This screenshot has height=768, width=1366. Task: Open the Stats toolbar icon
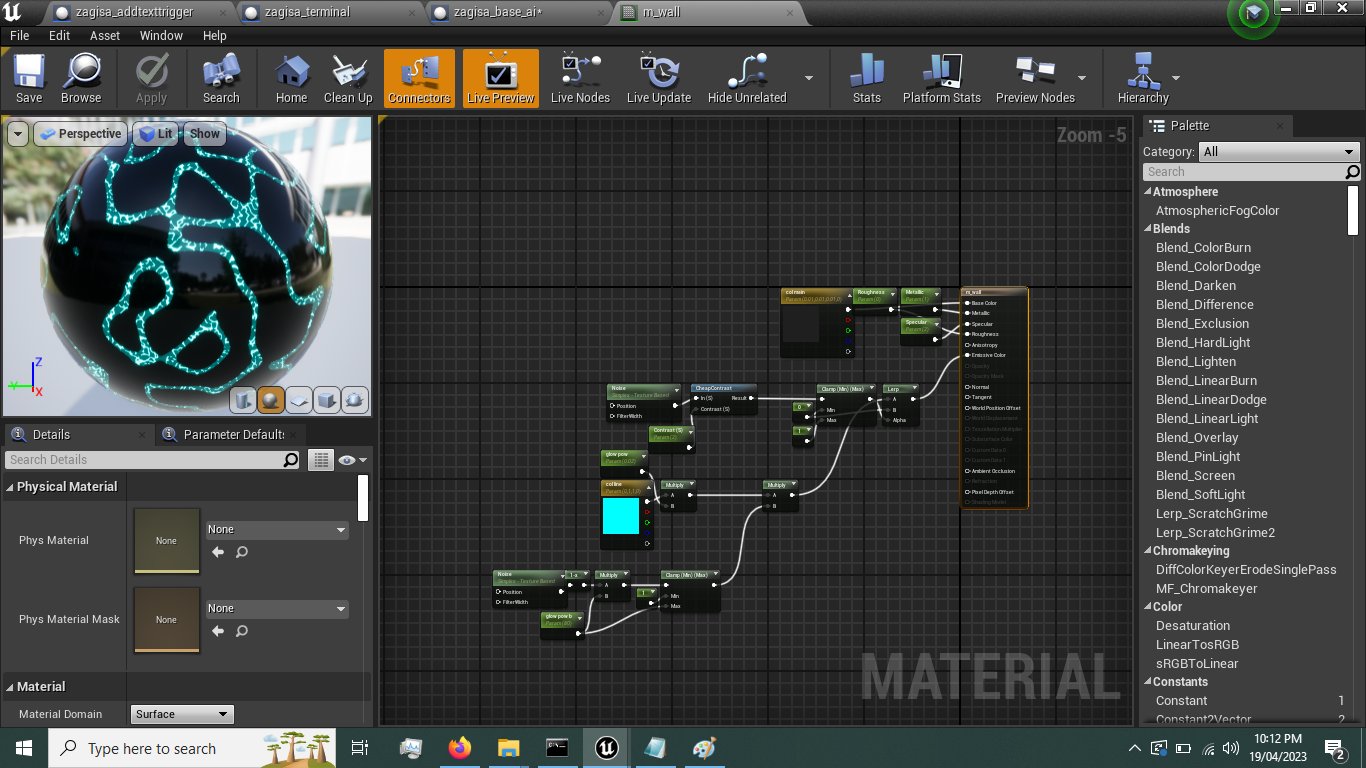tap(867, 78)
